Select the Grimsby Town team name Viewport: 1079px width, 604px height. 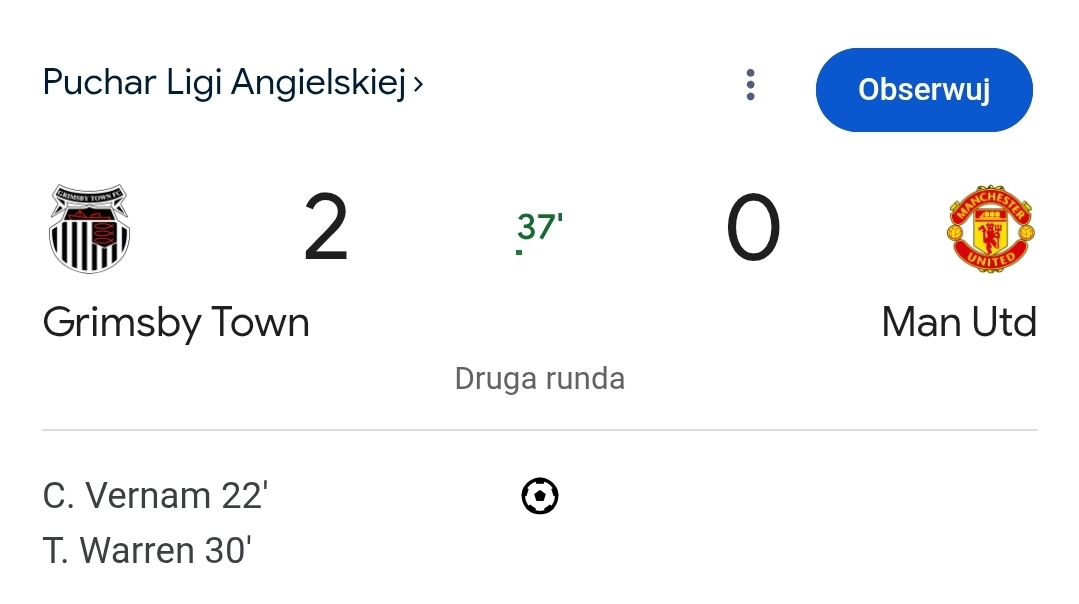176,323
